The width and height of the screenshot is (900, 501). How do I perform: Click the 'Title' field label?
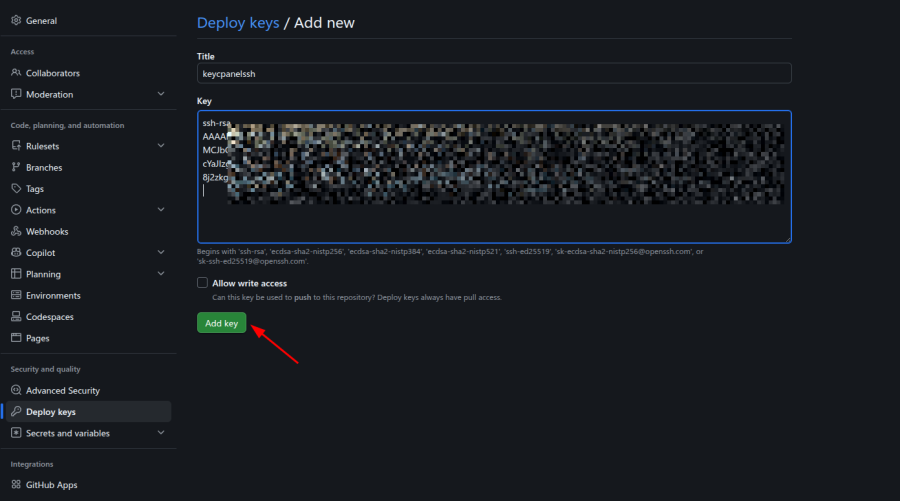point(205,56)
